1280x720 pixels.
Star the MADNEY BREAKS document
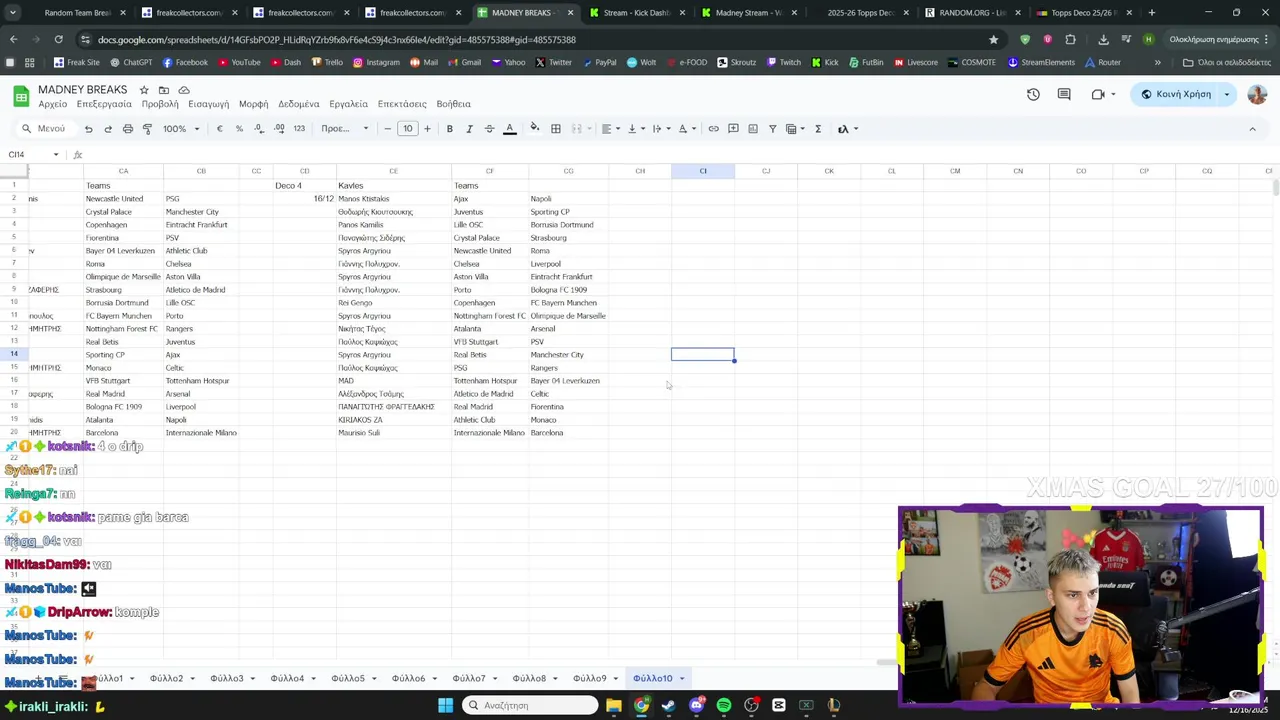[144, 90]
